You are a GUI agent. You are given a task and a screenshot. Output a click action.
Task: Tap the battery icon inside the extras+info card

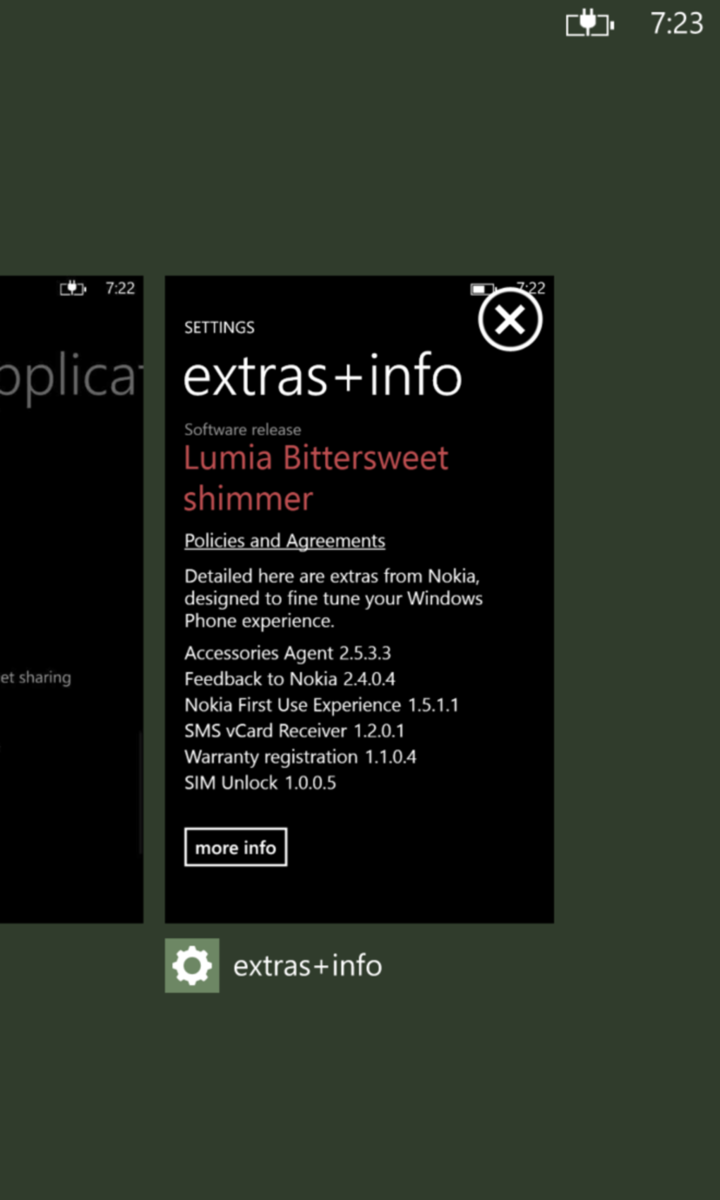point(484,289)
